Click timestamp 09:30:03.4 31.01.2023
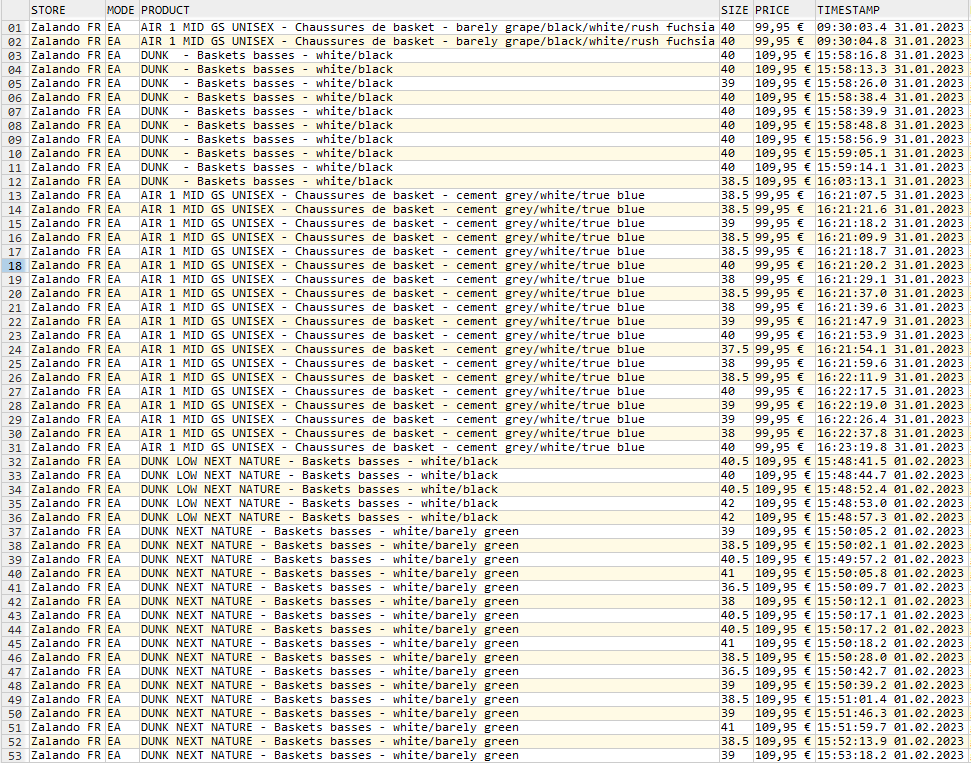 (890, 27)
